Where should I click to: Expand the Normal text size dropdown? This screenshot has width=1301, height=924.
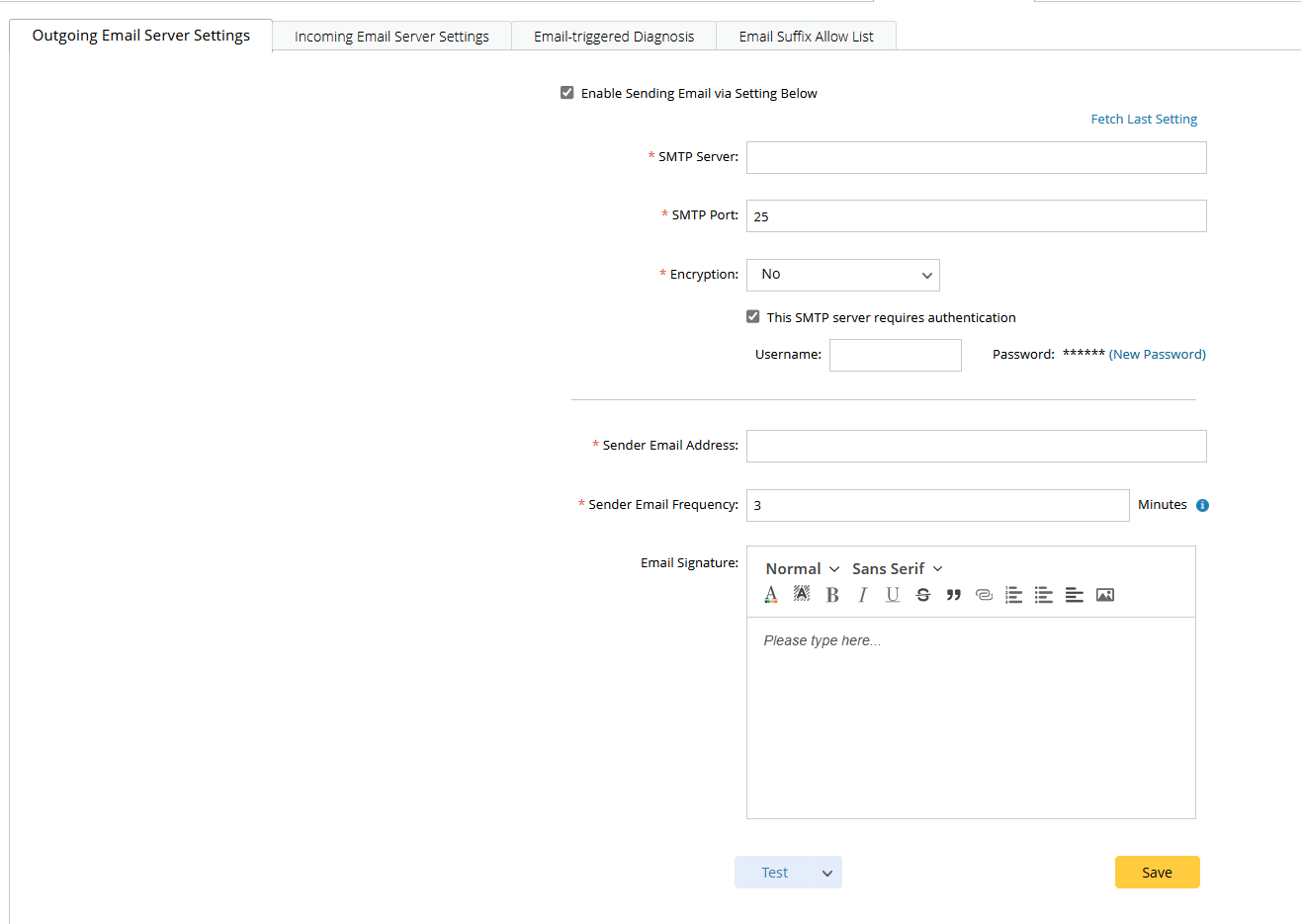[802, 569]
